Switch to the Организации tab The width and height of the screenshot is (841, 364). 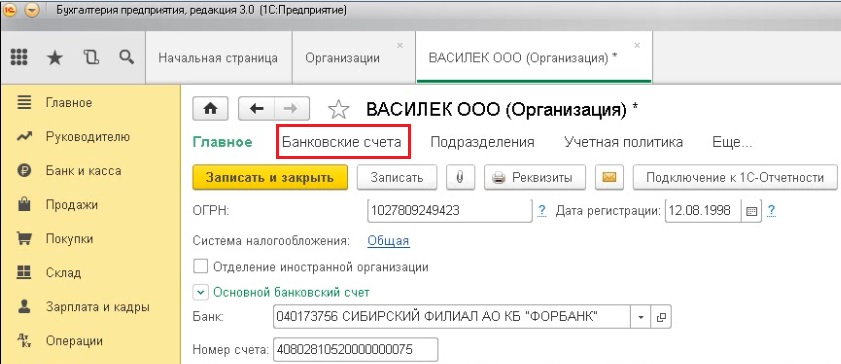tap(342, 58)
